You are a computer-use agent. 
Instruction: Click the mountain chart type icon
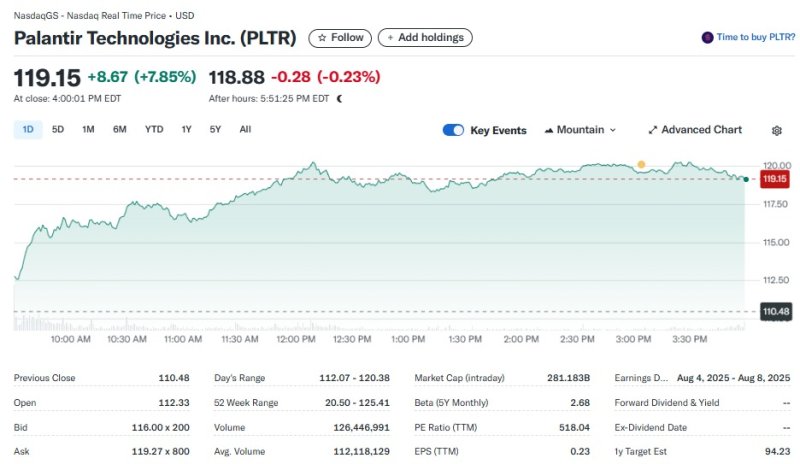click(x=549, y=130)
